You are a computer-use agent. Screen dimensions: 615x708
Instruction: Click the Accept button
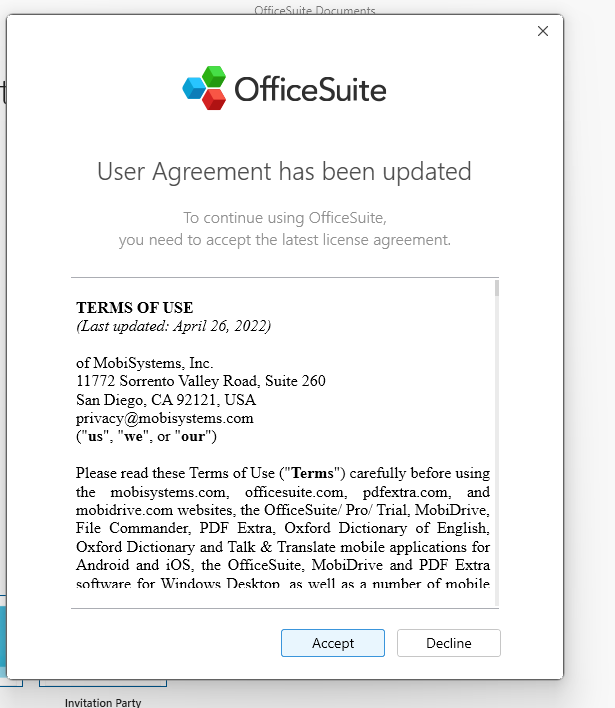point(332,643)
